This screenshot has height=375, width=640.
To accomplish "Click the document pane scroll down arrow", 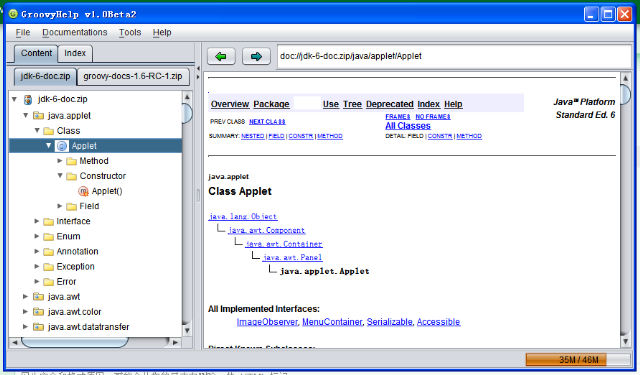I will [625, 342].
